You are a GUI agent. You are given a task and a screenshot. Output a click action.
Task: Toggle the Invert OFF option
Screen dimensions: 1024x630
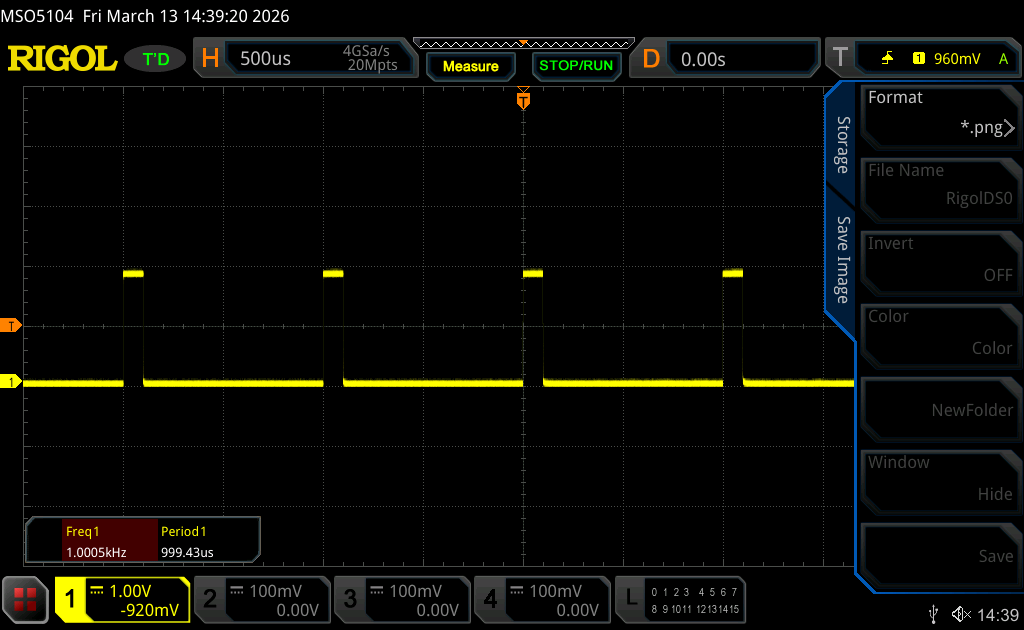(x=940, y=260)
